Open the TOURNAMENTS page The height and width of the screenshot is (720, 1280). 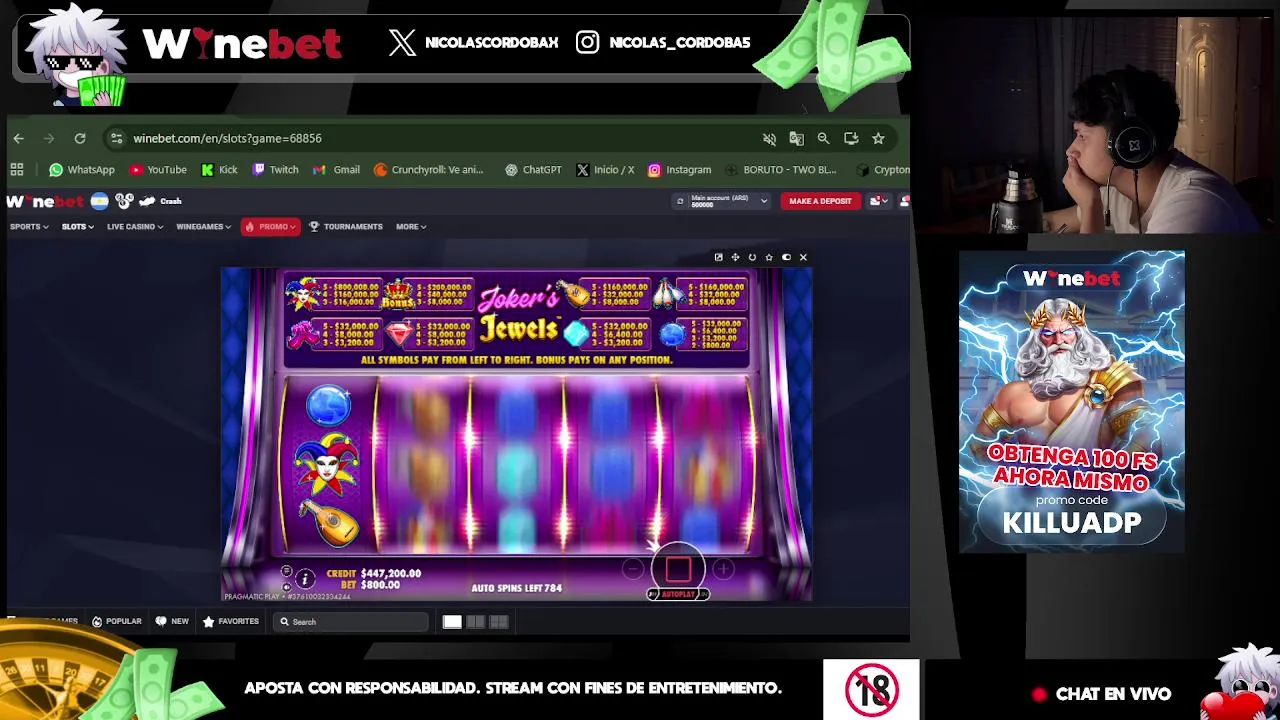coord(346,227)
